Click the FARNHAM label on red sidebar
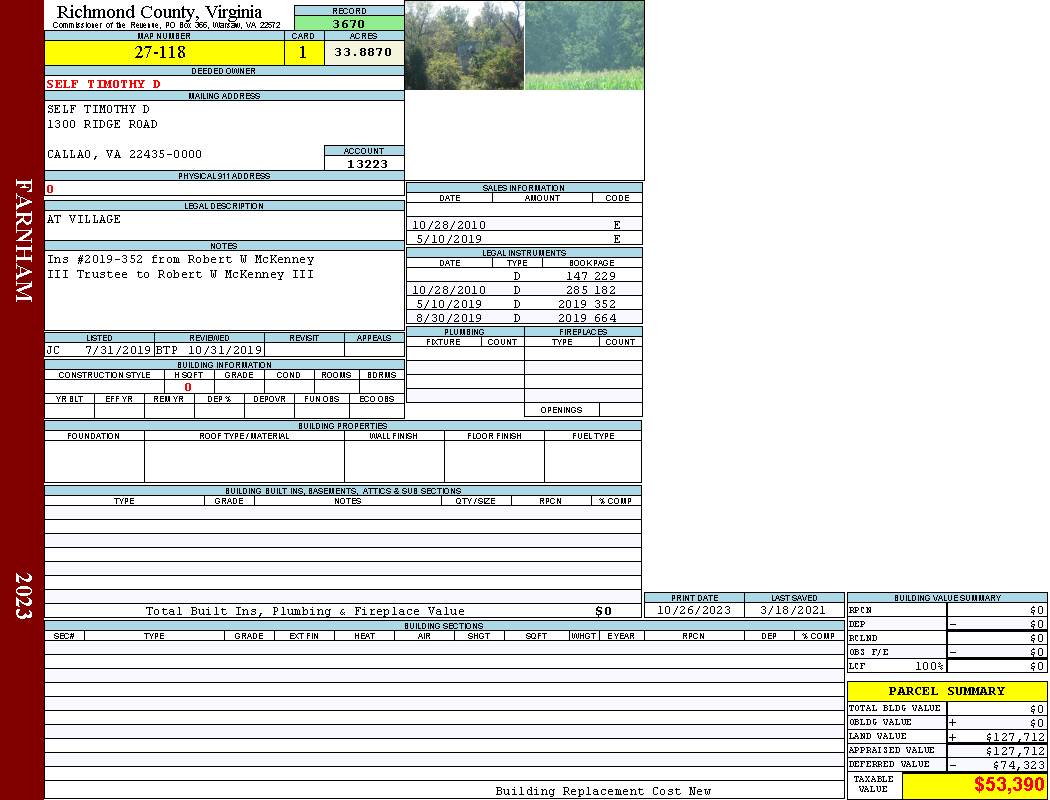 pyautogui.click(x=23, y=240)
